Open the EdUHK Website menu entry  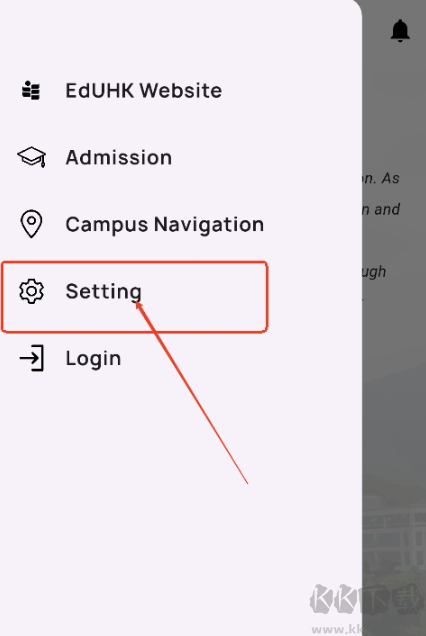tap(144, 90)
